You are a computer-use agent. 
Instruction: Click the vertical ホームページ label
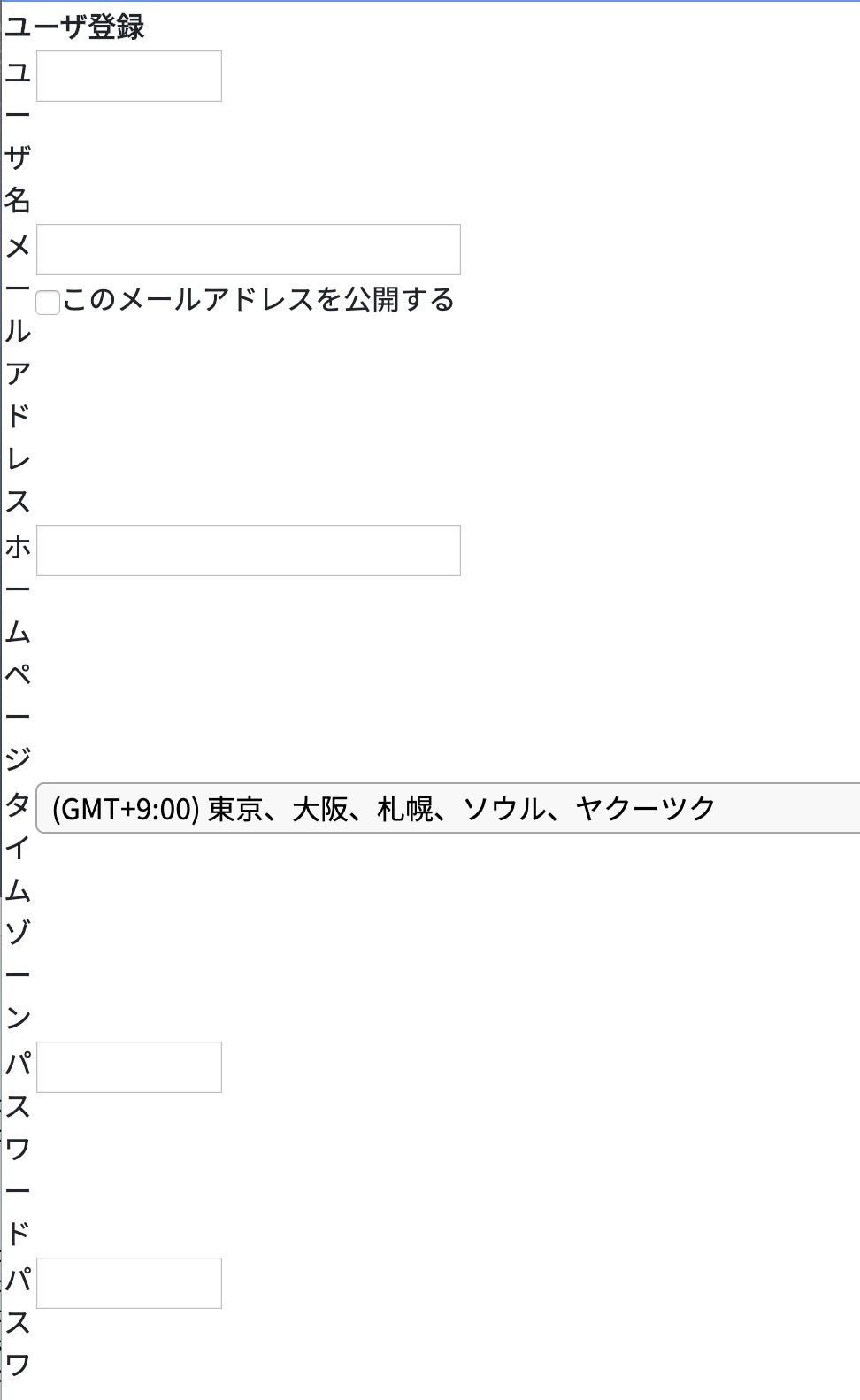click(18, 653)
